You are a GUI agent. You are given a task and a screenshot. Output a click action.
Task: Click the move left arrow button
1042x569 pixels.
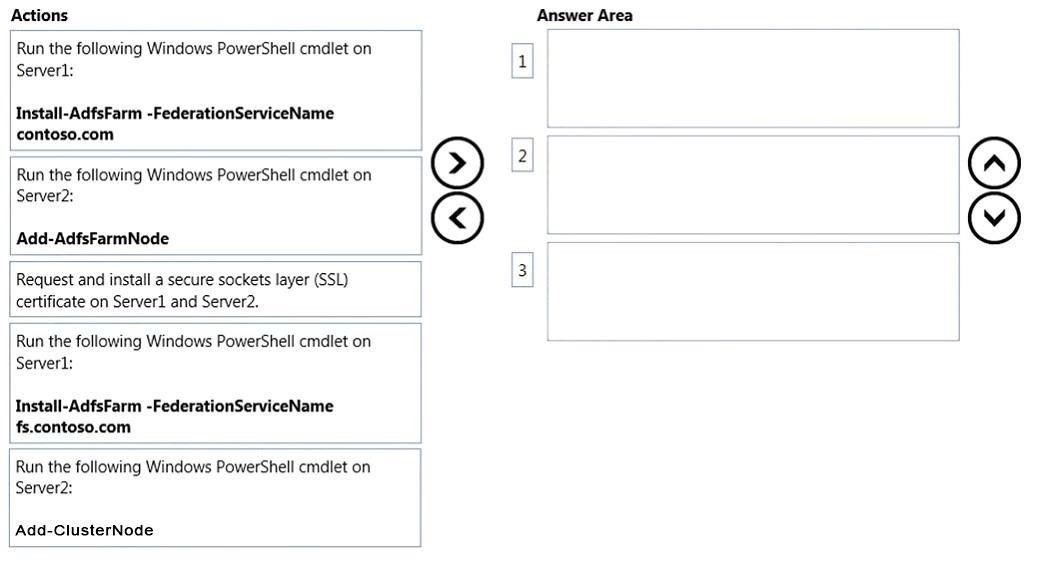(x=457, y=218)
